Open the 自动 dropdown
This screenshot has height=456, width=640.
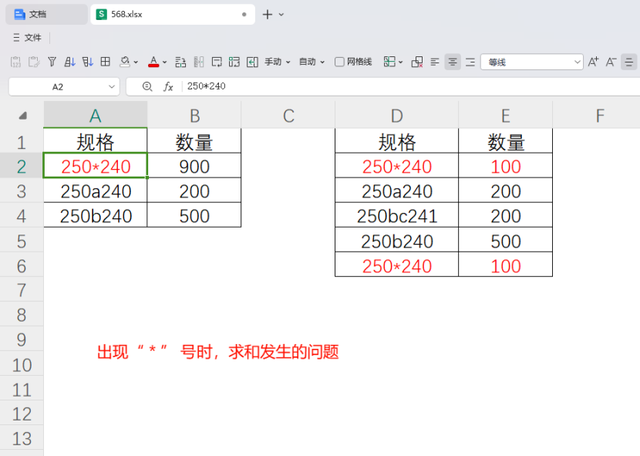pos(311,62)
